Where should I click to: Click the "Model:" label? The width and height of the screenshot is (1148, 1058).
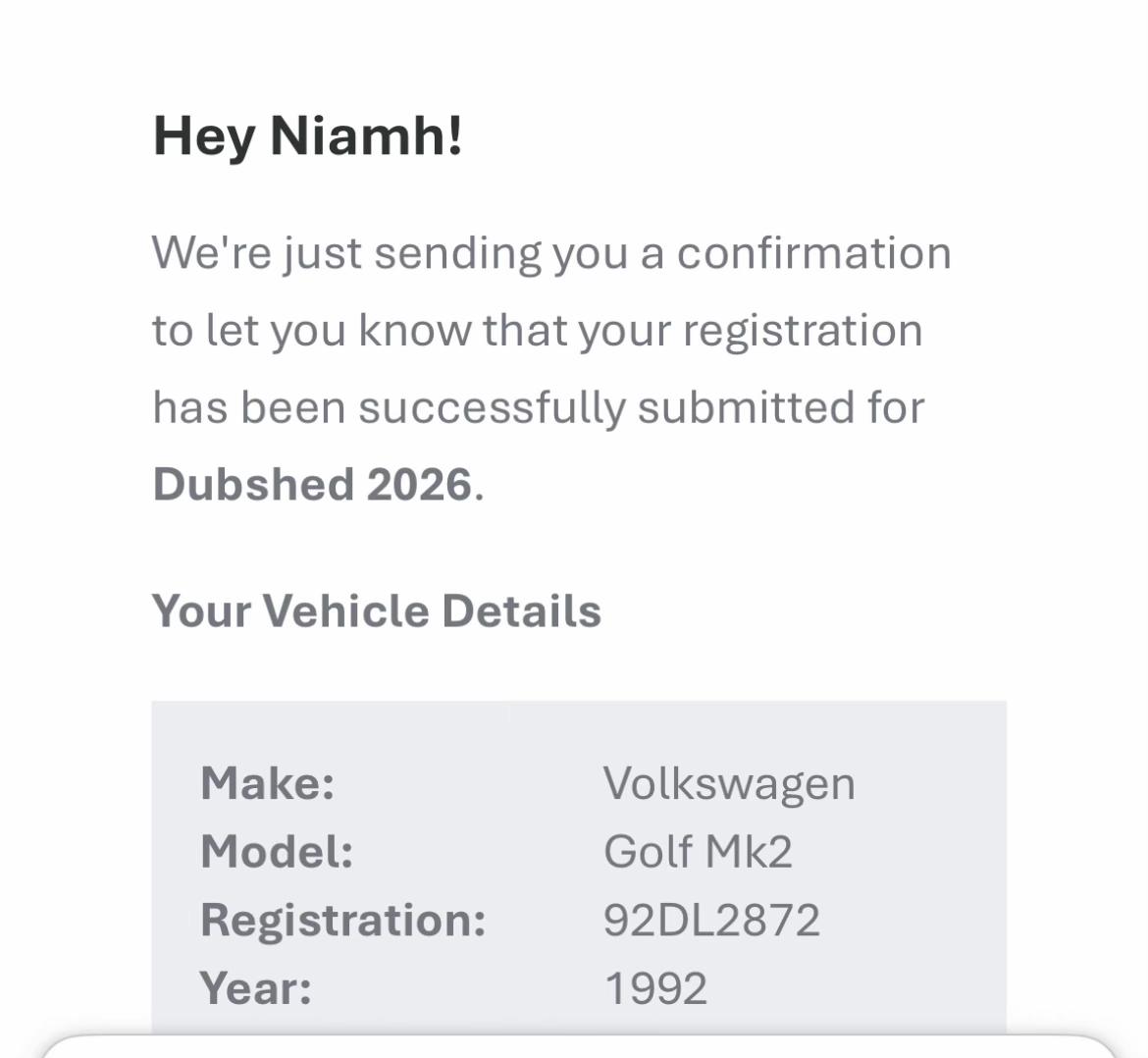tap(277, 852)
